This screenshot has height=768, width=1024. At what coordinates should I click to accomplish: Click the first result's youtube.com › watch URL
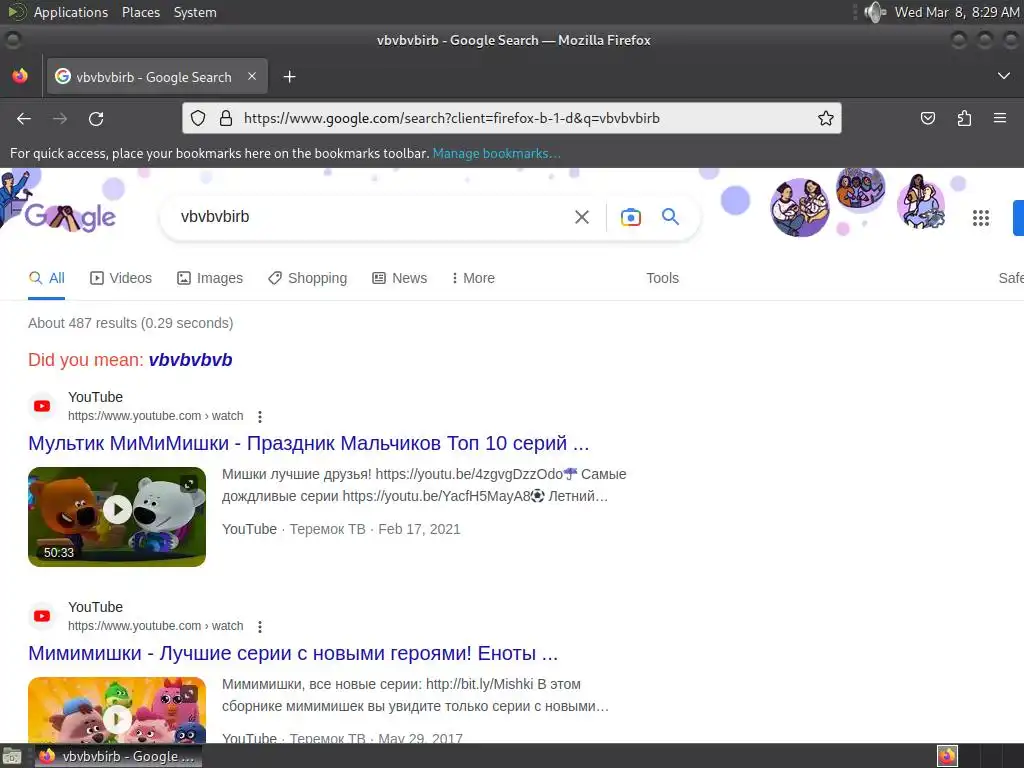pos(155,416)
